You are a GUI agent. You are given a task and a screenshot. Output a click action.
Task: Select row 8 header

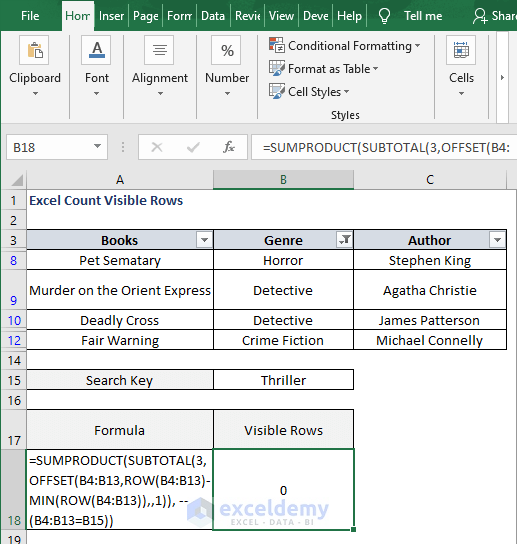click(x=14, y=260)
